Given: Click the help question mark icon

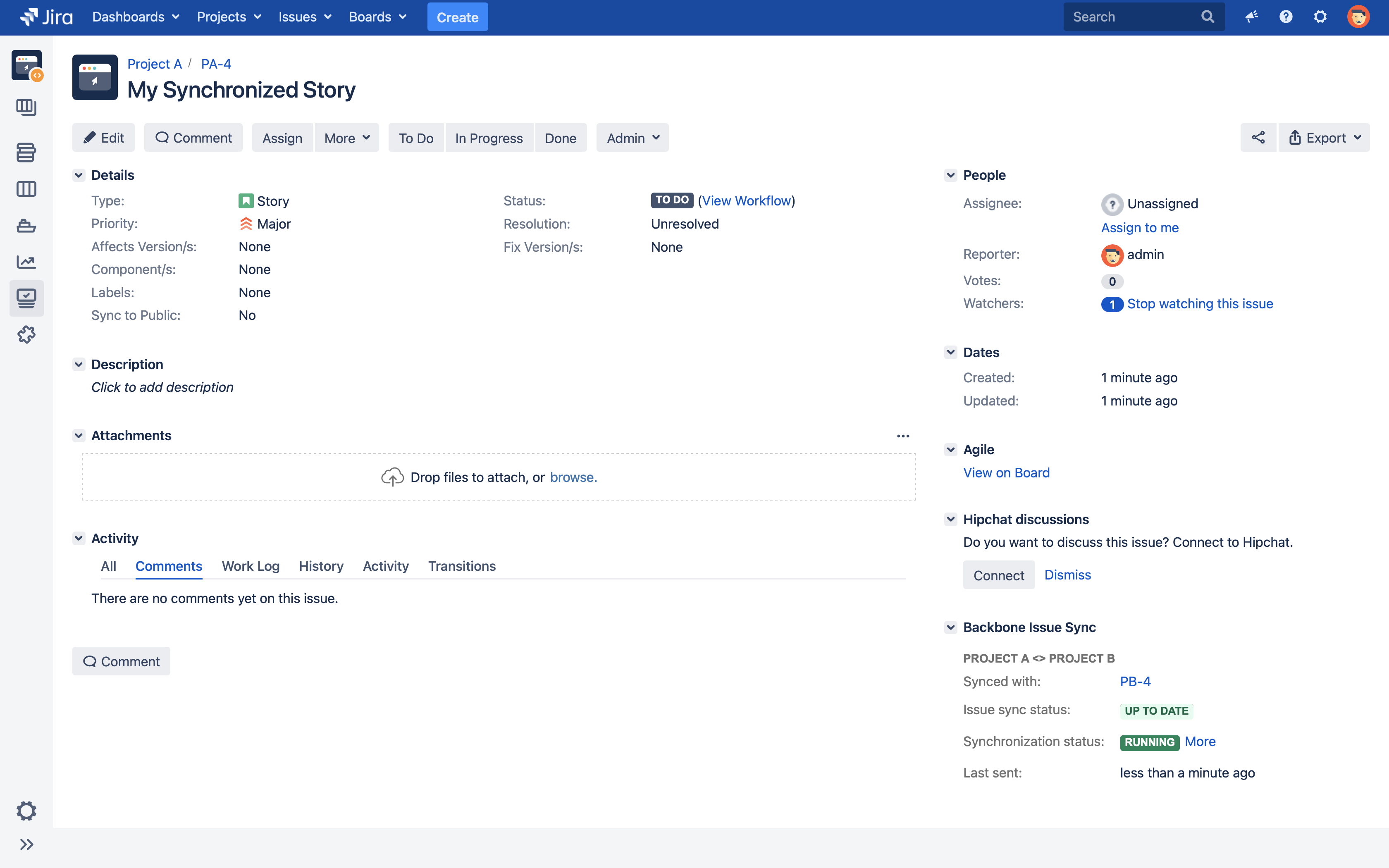Looking at the screenshot, I should pos(1286,17).
